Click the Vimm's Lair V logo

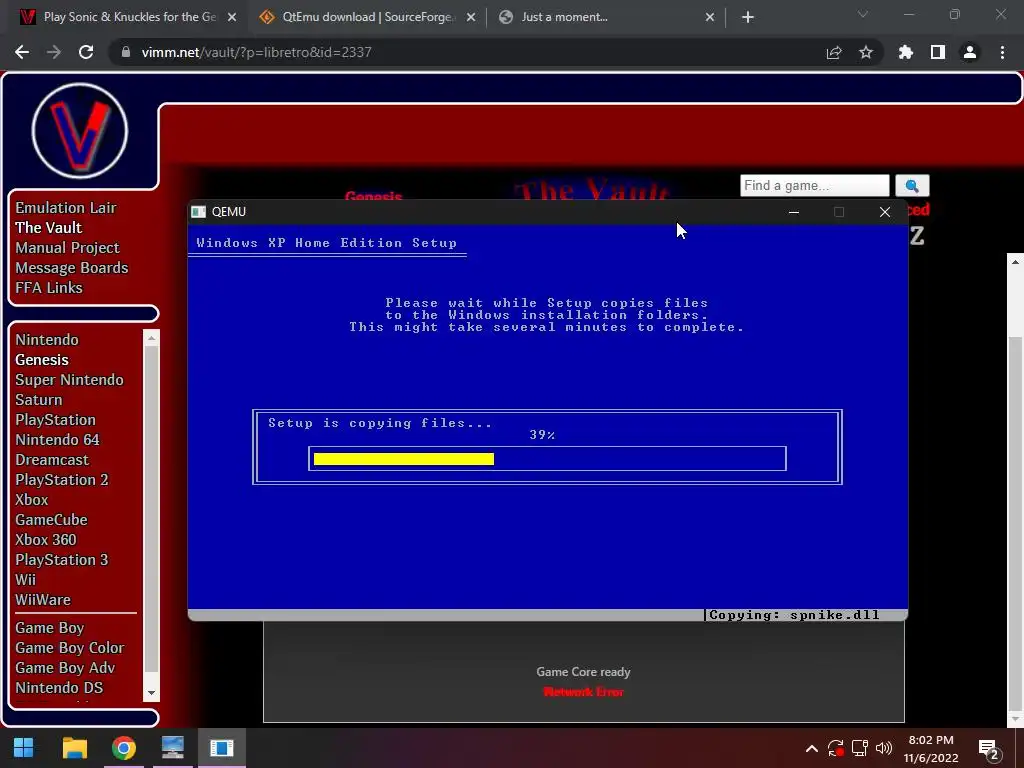(x=80, y=131)
